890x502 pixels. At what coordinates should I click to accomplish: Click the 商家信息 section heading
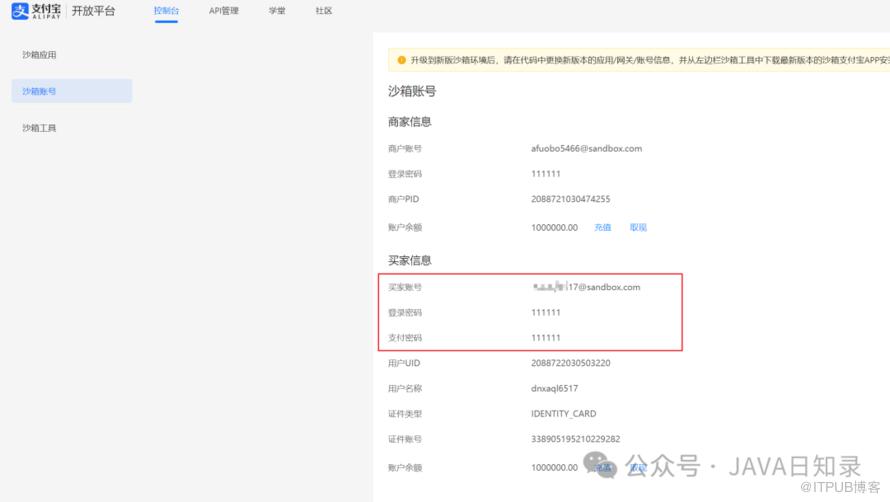click(x=409, y=122)
